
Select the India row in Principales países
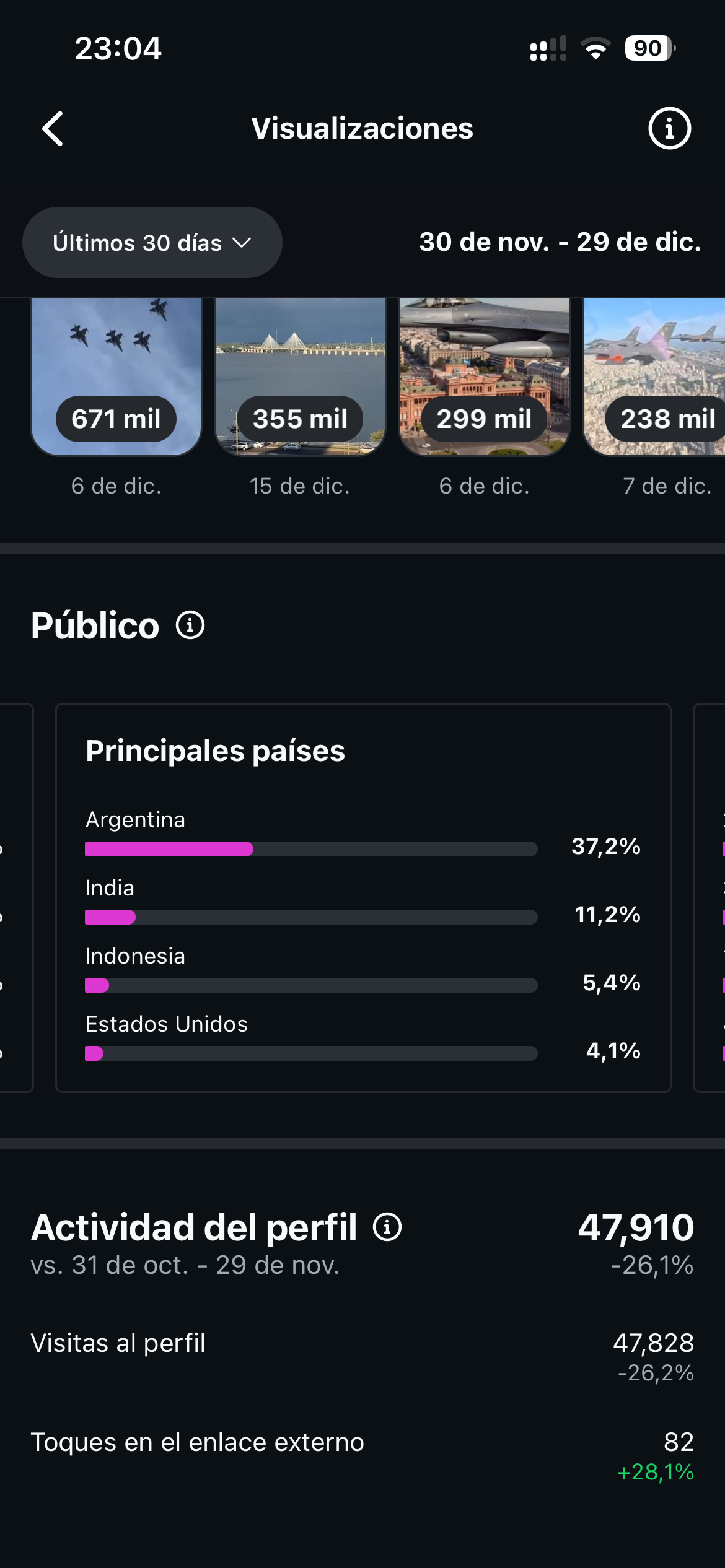click(311, 917)
